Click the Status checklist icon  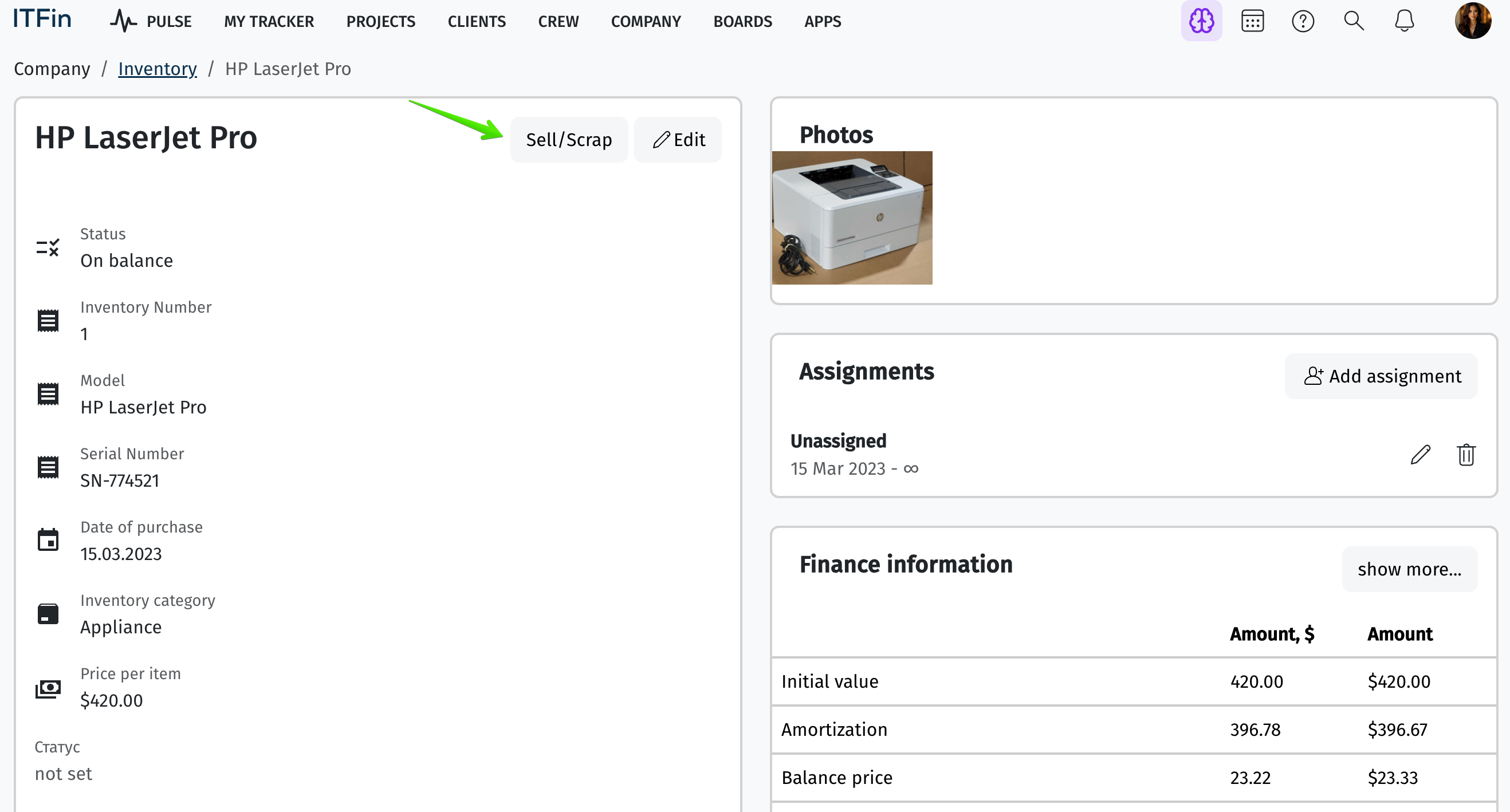[48, 248]
